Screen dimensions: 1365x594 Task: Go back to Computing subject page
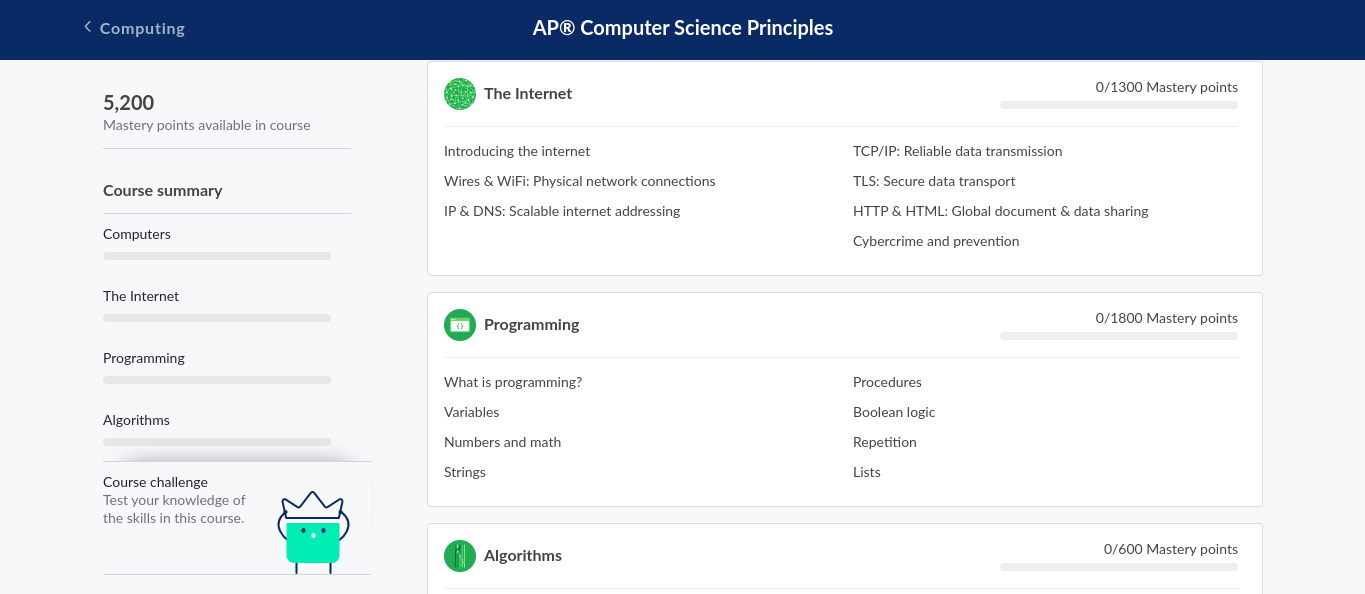tap(142, 28)
